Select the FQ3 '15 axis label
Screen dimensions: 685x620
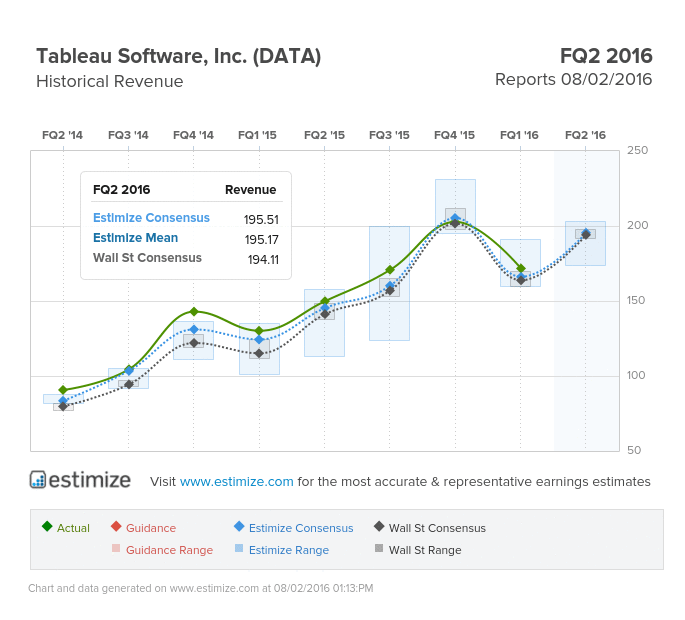coord(389,135)
